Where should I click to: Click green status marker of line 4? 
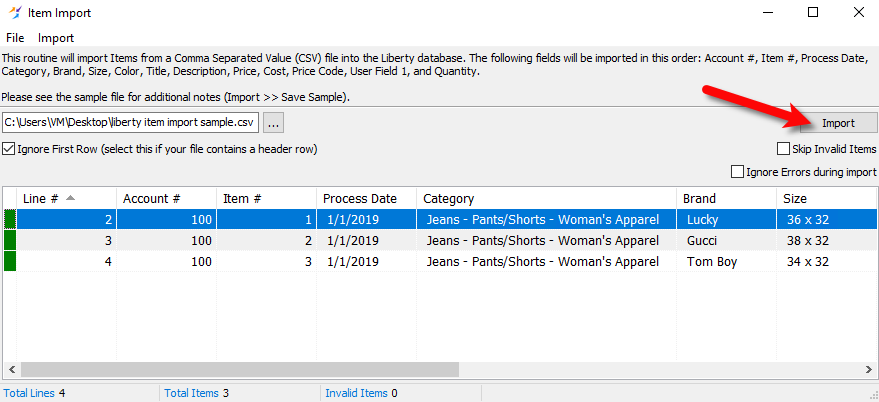pos(10,262)
